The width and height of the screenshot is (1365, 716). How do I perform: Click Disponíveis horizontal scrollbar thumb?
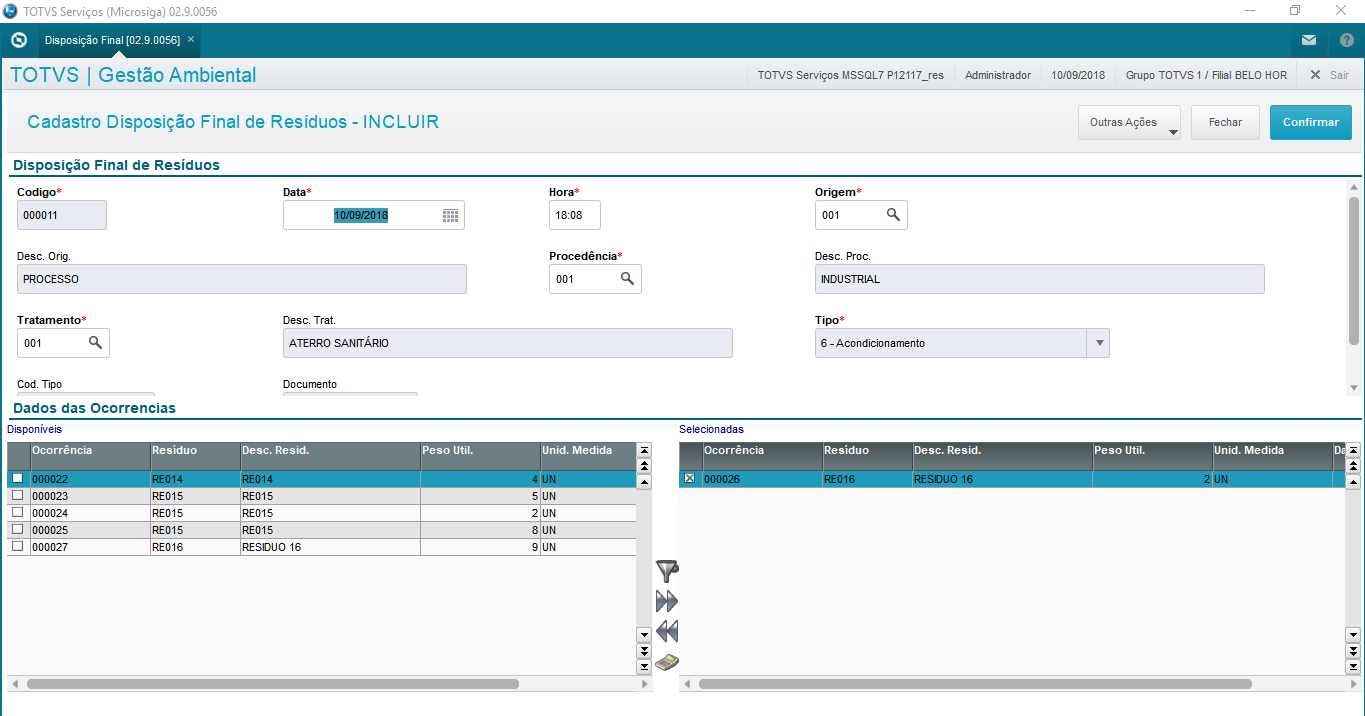click(x=273, y=684)
